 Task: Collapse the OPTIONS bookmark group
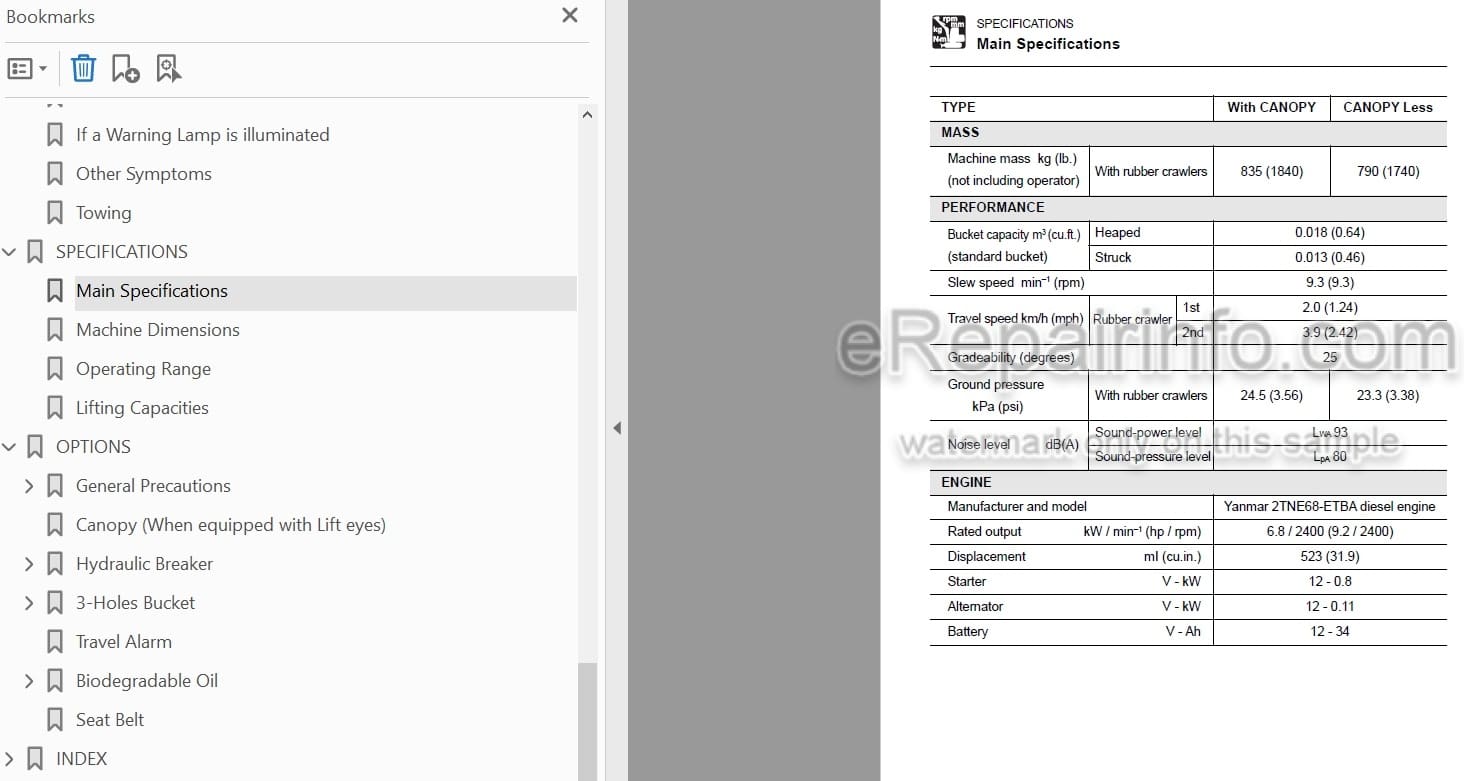point(10,447)
